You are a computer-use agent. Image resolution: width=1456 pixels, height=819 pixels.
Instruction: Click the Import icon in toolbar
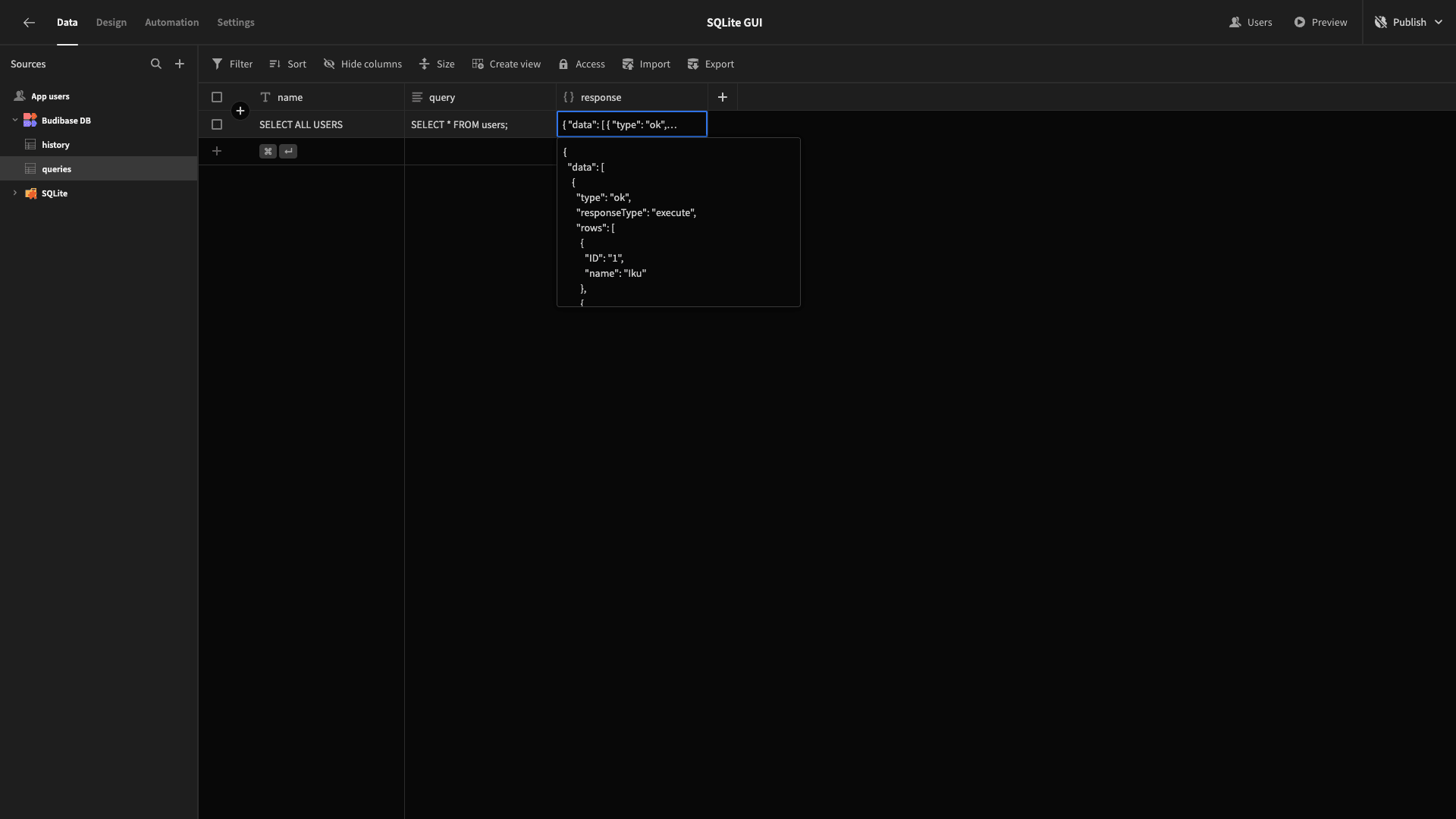[x=628, y=64]
